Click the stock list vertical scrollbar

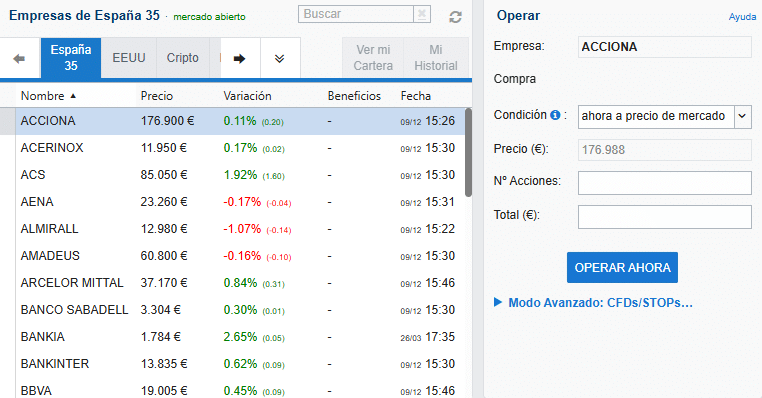[468, 153]
